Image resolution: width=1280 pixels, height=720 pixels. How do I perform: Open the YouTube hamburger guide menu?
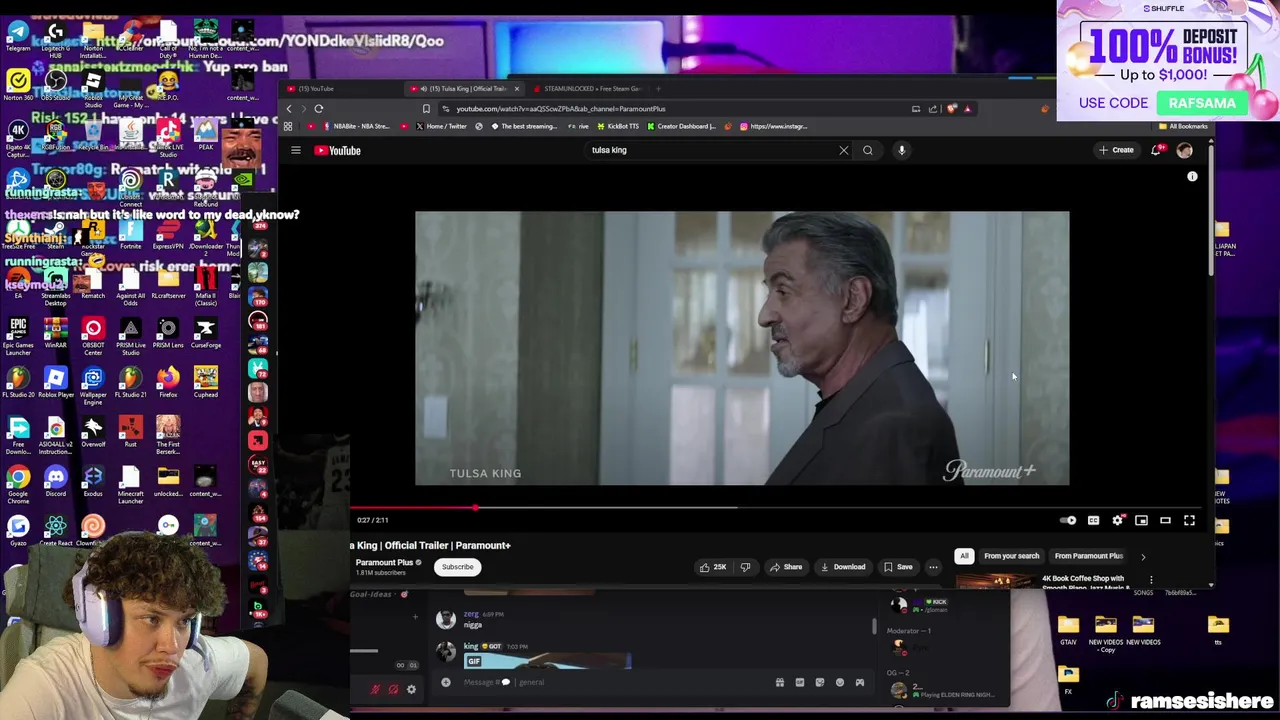pos(296,150)
